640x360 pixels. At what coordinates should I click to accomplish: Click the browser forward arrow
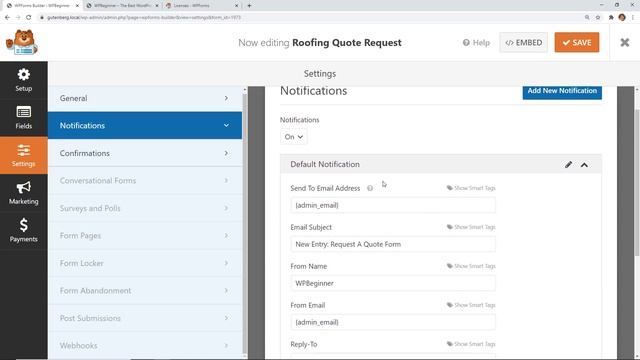(x=18, y=18)
